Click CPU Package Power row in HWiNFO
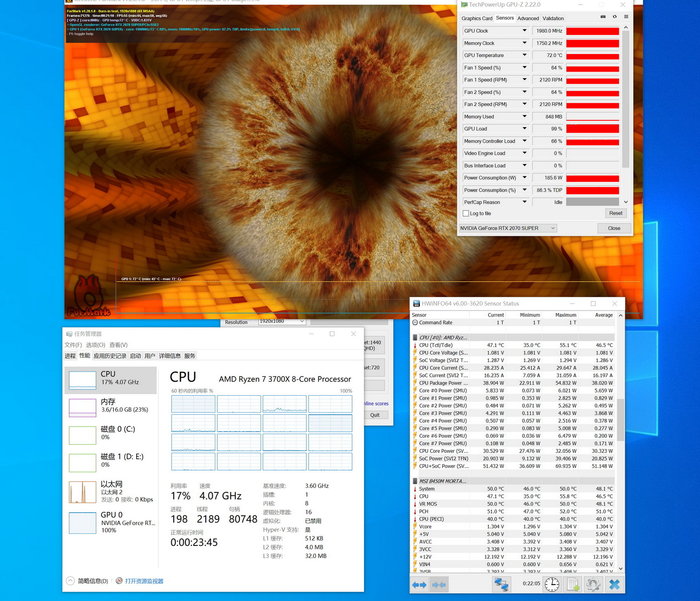This screenshot has width=700, height=601. click(513, 383)
